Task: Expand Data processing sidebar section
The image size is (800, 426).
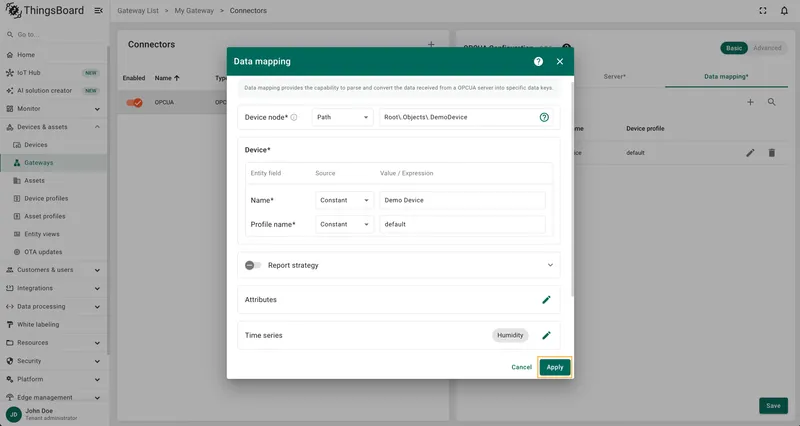Action: point(54,307)
